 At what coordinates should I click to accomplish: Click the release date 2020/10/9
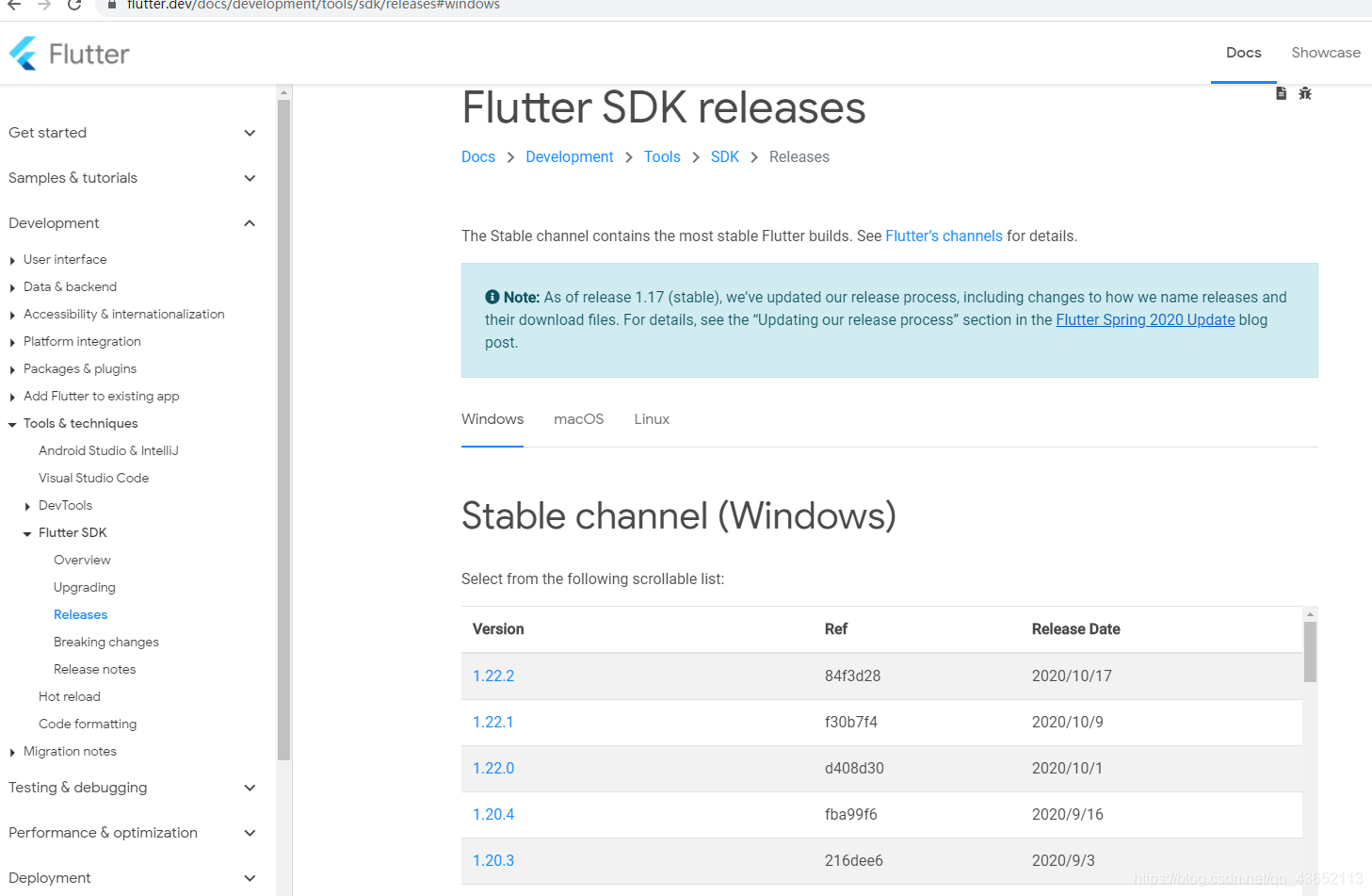(1068, 723)
